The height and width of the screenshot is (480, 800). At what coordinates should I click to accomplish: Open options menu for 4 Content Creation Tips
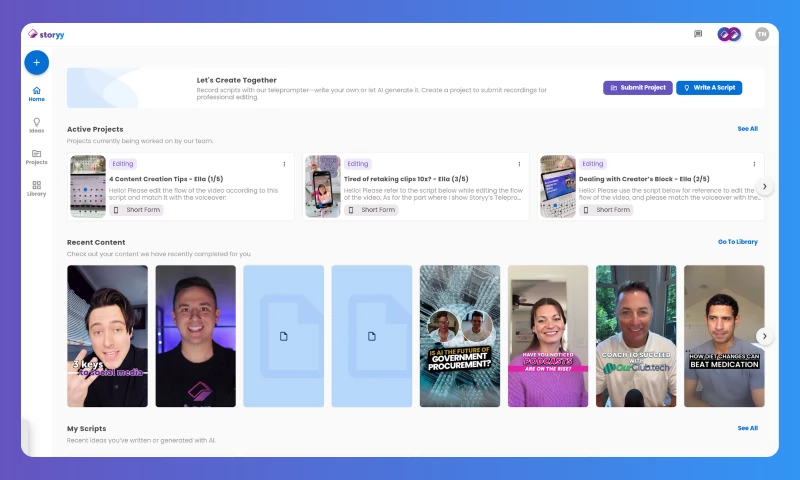(284, 164)
